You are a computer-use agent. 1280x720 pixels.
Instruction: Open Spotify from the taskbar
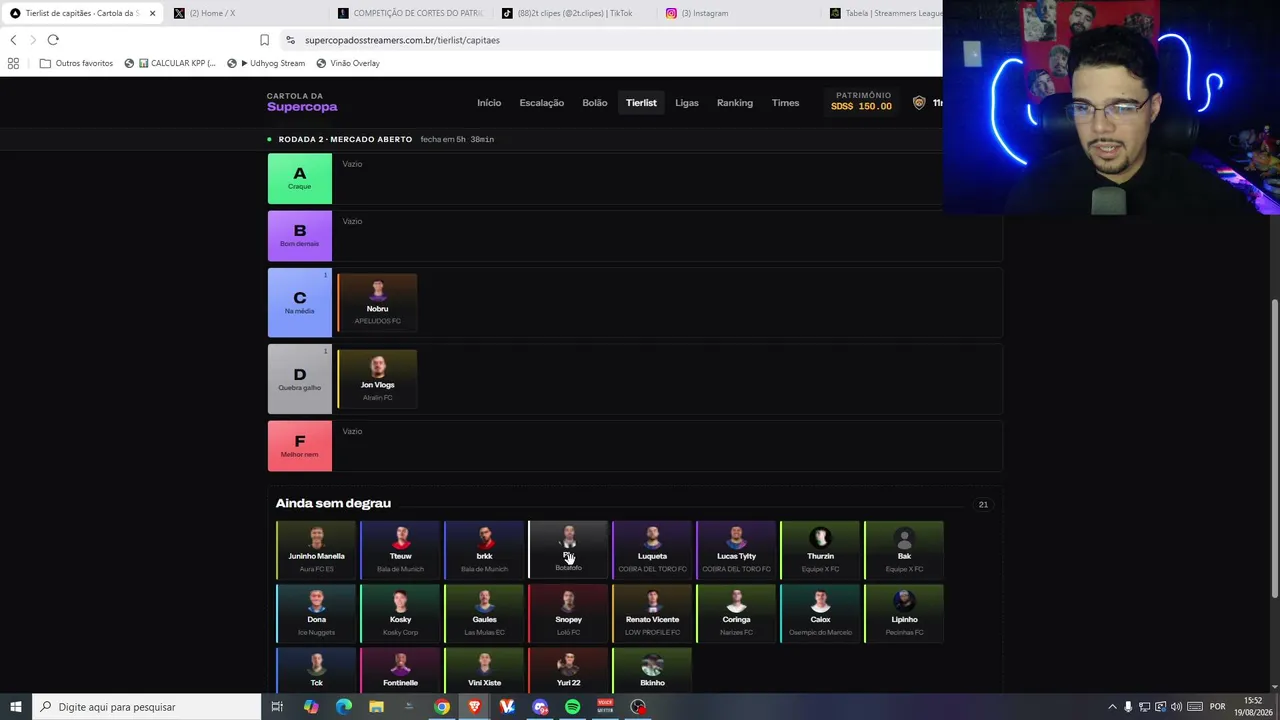point(572,707)
